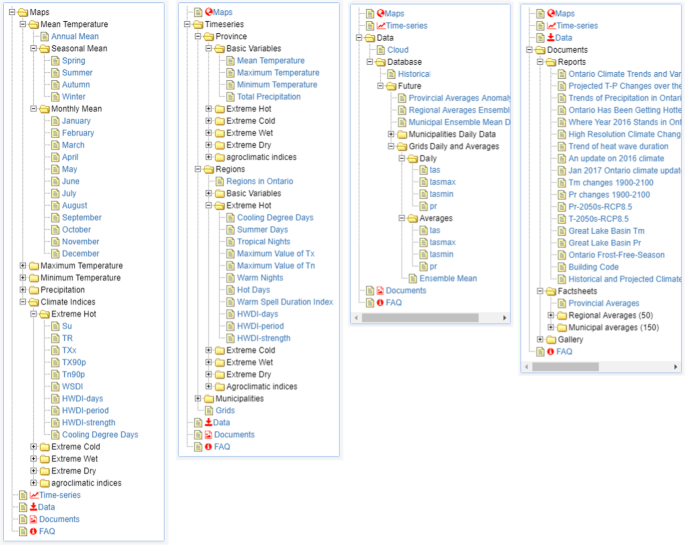Expand Municipal averages (150) folder

pos(550,327)
